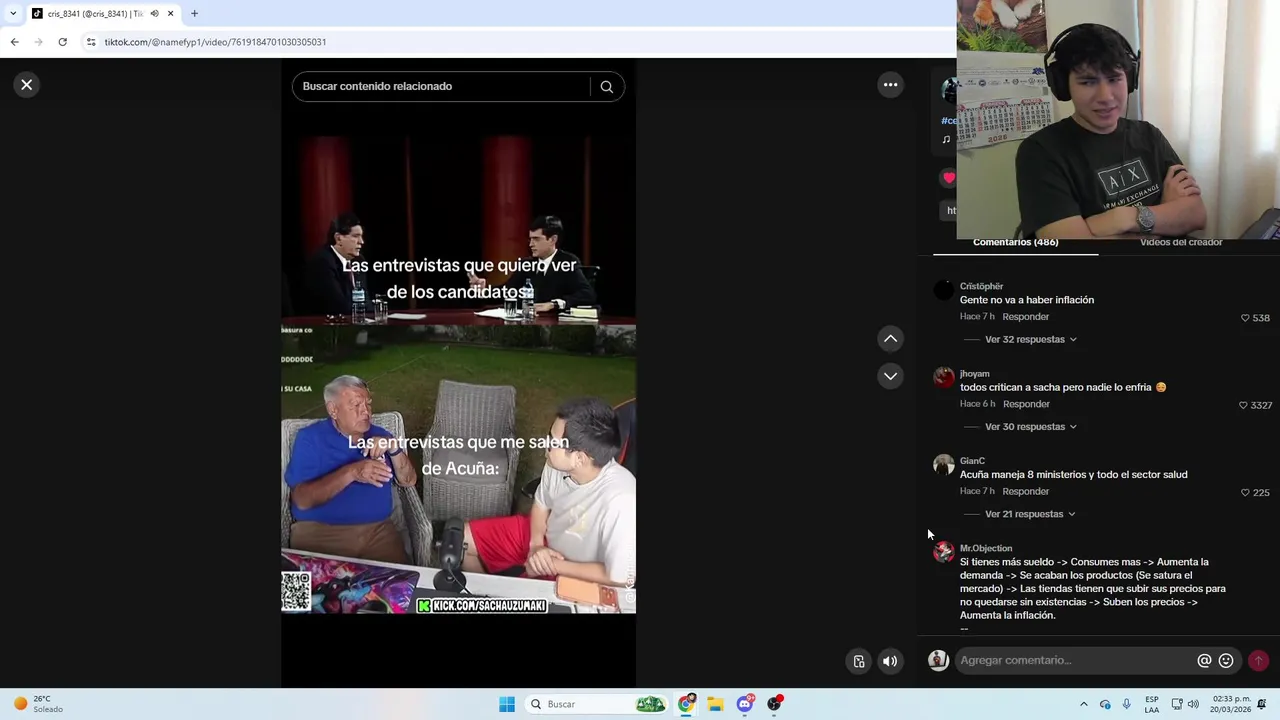Switch to the Comentarios (486) tab
Screen dimensions: 1280x720
[1015, 243]
